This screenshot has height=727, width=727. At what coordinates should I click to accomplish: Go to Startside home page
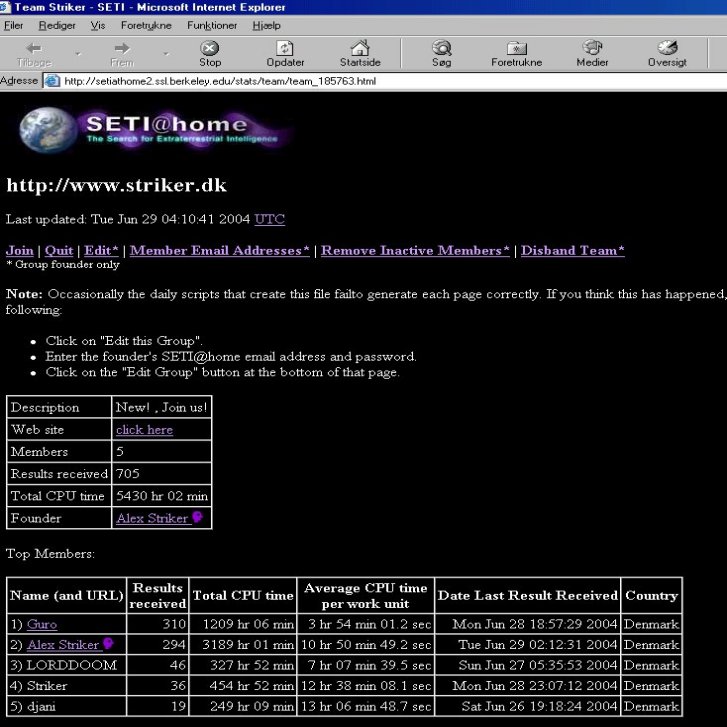[x=360, y=53]
